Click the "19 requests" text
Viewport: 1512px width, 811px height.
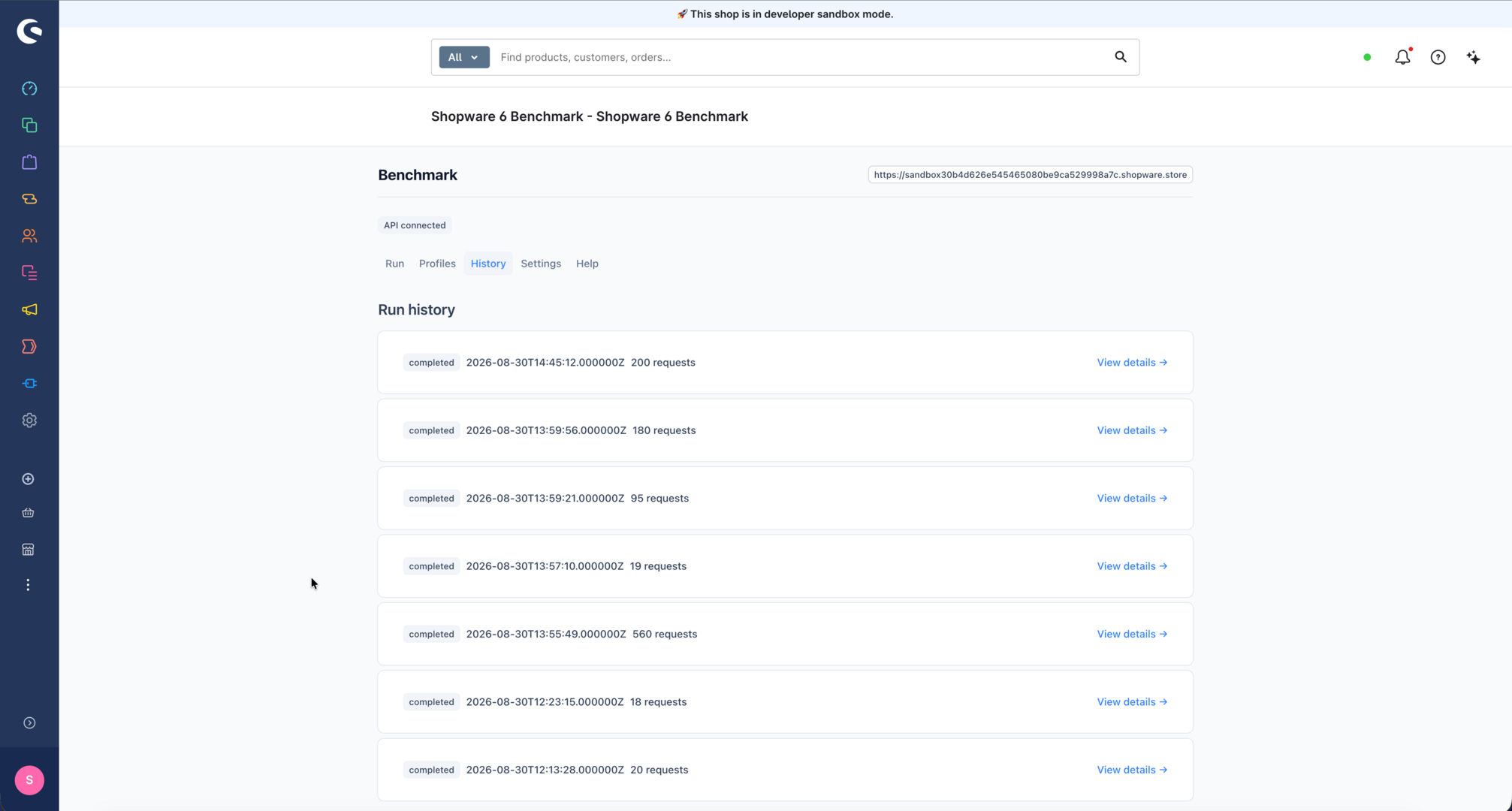coord(658,566)
